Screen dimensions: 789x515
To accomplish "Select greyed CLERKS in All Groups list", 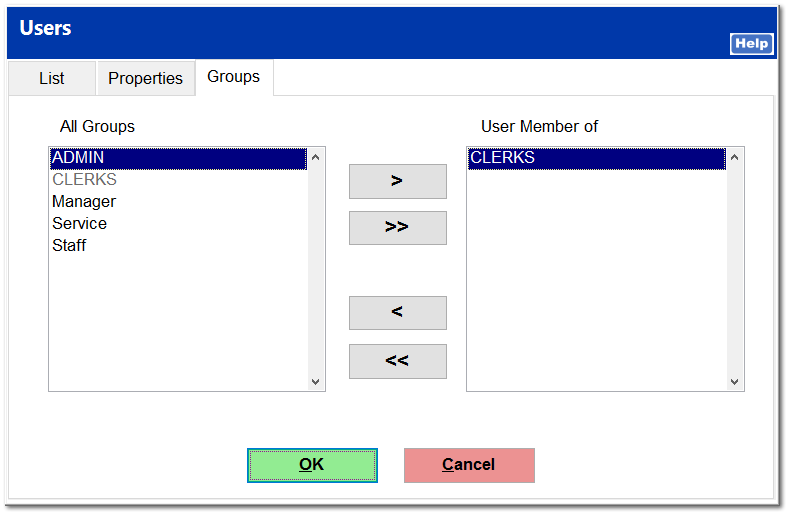I will 84,180.
